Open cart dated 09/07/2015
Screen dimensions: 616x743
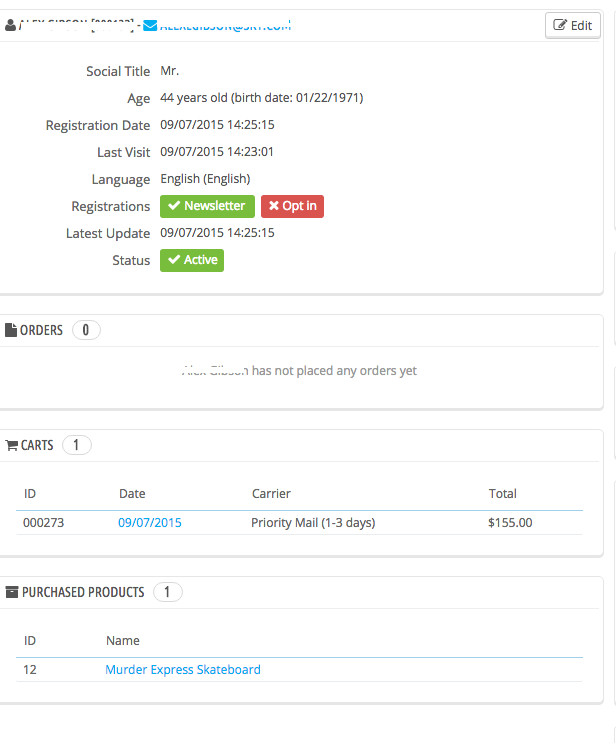(150, 522)
